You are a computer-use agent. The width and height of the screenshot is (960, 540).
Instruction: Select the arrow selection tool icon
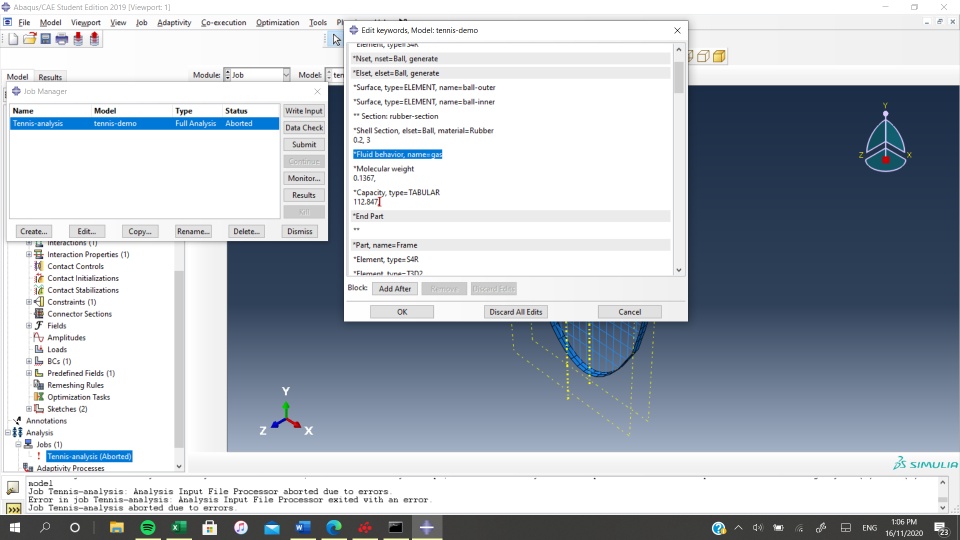[336, 40]
